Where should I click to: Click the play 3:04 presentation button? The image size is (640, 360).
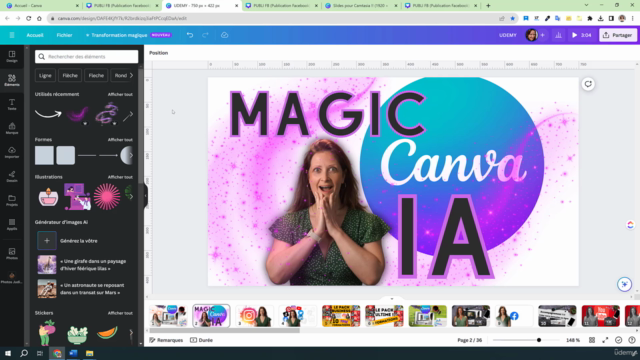582,35
